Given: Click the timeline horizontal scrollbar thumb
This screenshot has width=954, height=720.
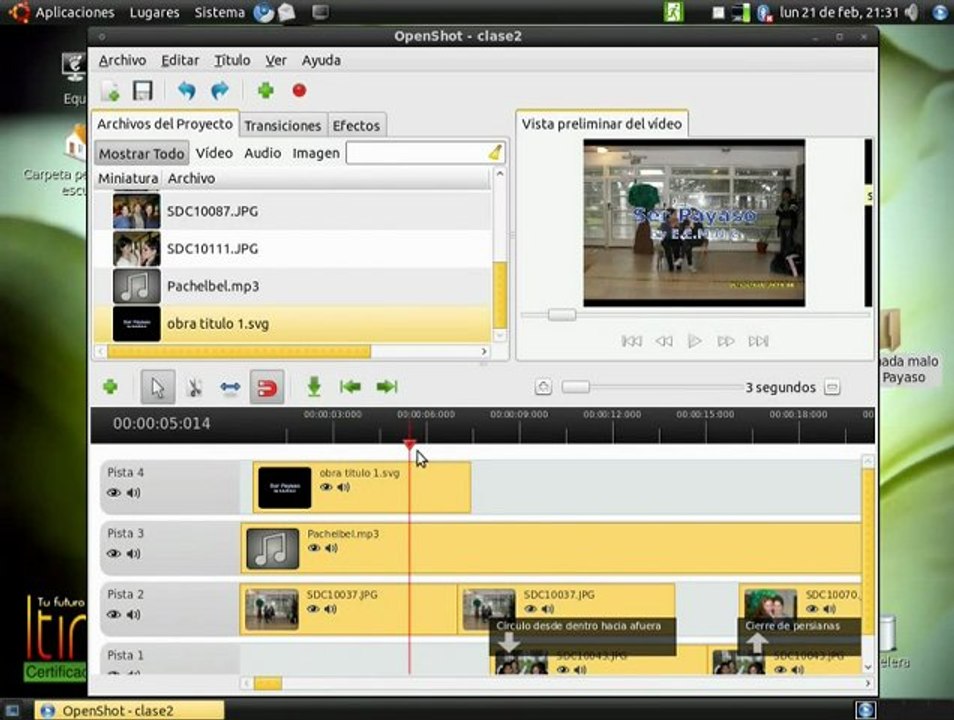Looking at the screenshot, I should tap(268, 683).
